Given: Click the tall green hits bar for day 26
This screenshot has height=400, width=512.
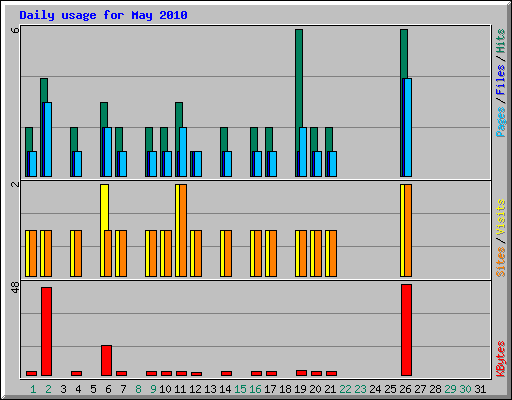Looking at the screenshot, I should [x=404, y=54].
